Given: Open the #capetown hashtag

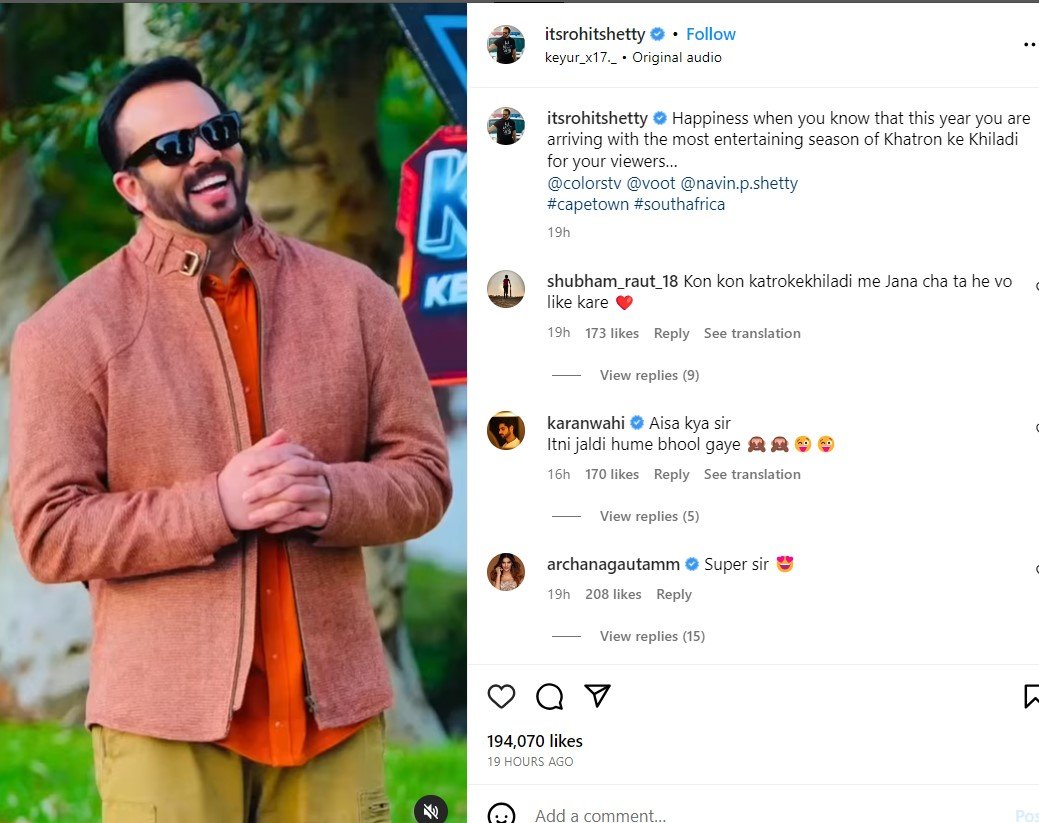Looking at the screenshot, I should click(x=588, y=204).
